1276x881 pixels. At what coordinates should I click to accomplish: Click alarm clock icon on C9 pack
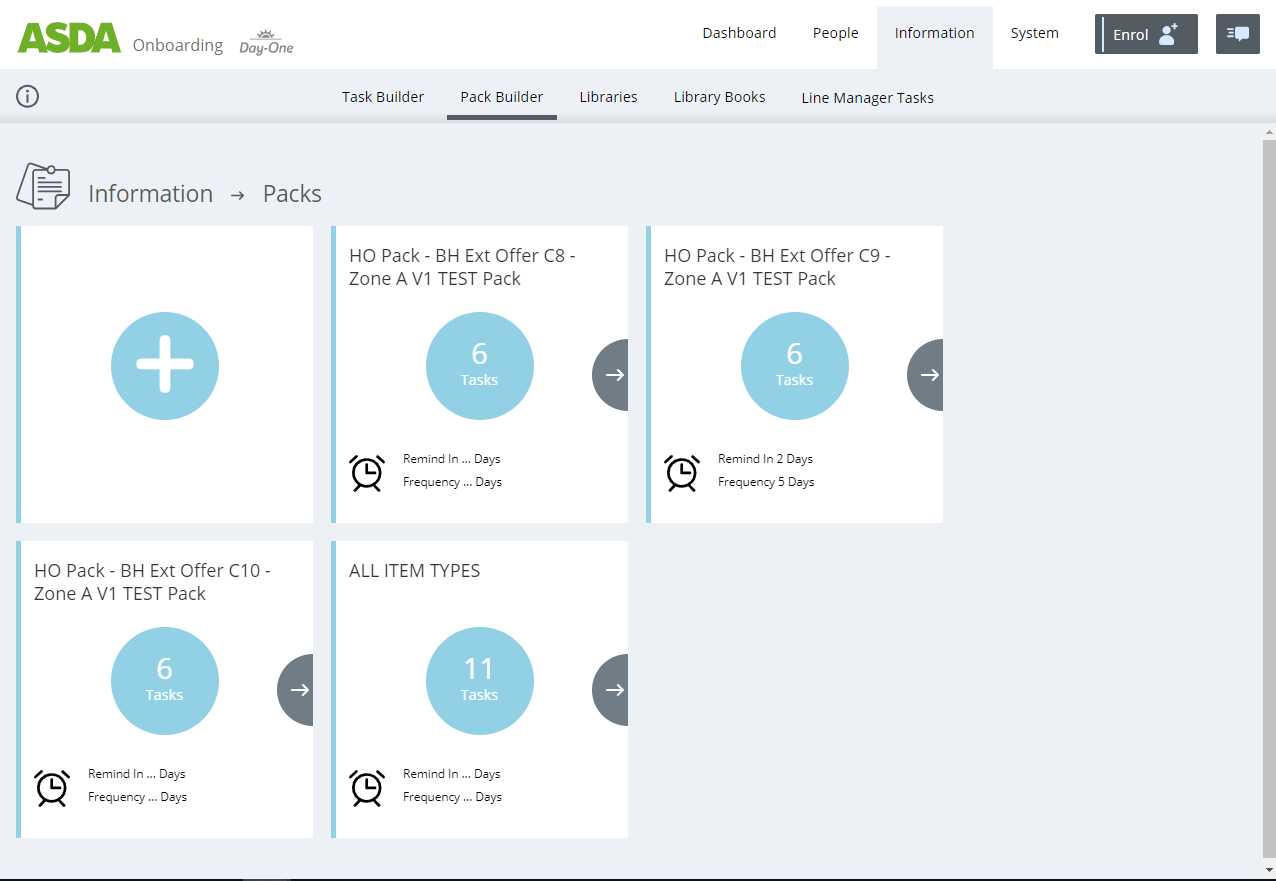pos(682,472)
